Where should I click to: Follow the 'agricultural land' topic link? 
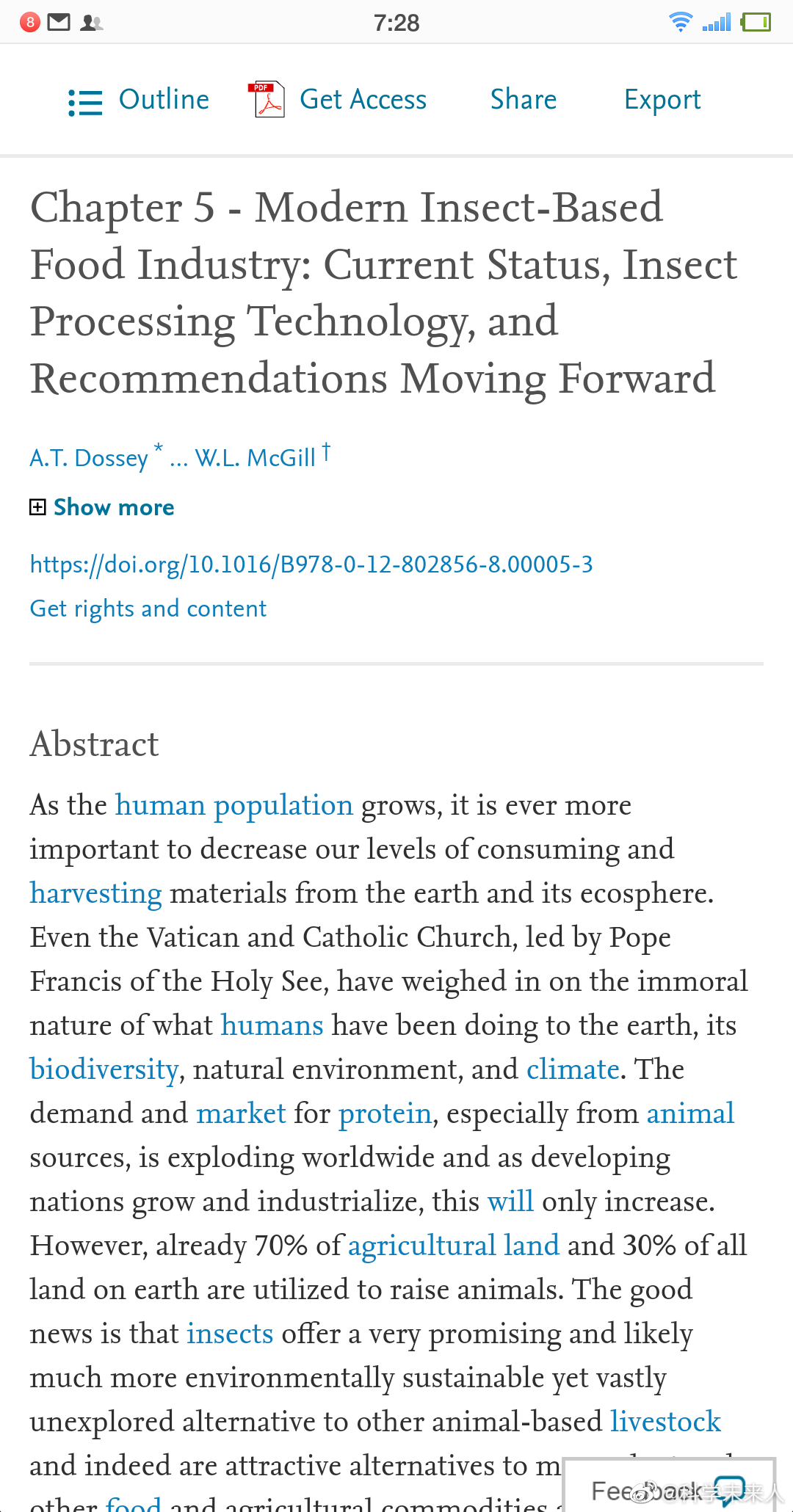click(x=453, y=1246)
